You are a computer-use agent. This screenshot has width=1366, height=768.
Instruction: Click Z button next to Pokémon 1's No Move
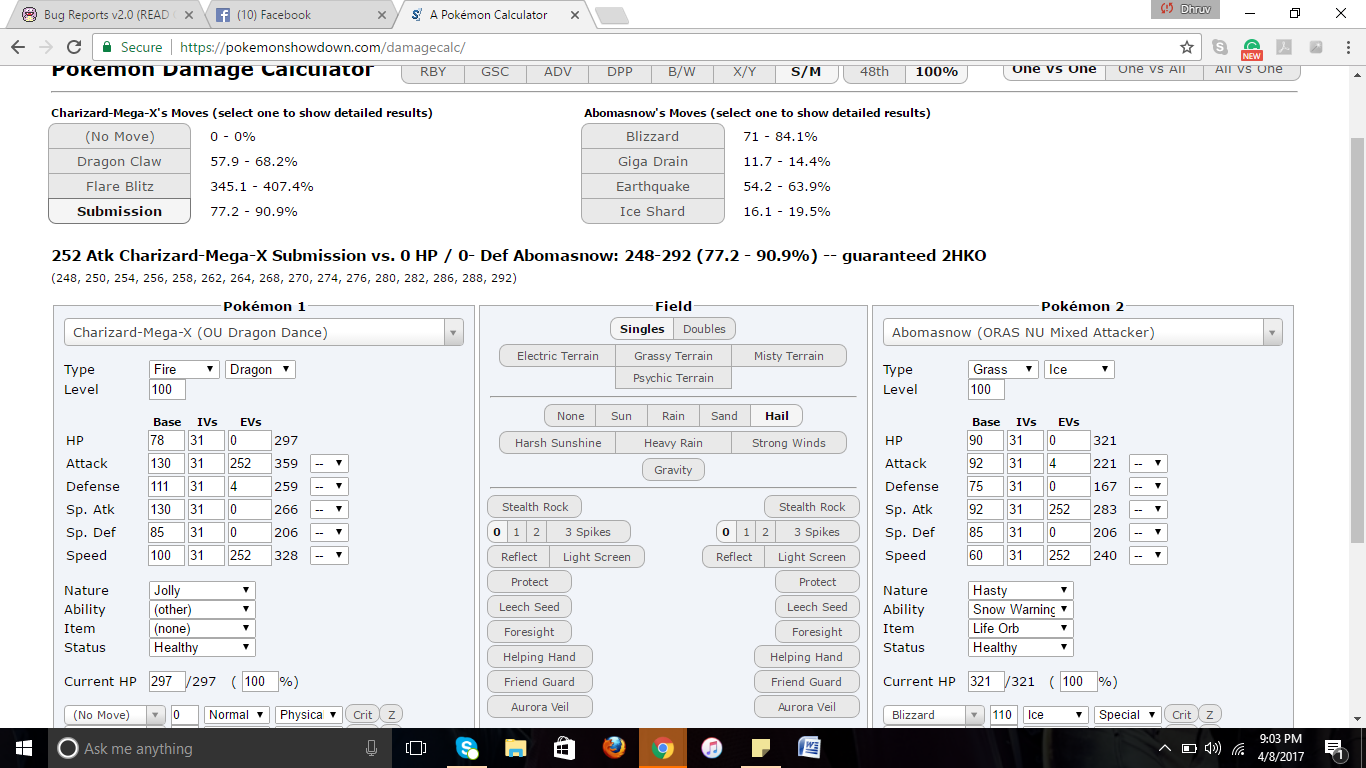[391, 715]
